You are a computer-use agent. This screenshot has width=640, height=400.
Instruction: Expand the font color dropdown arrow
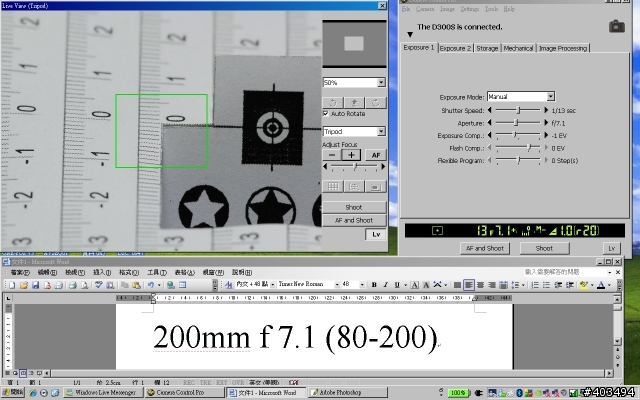(x=609, y=285)
